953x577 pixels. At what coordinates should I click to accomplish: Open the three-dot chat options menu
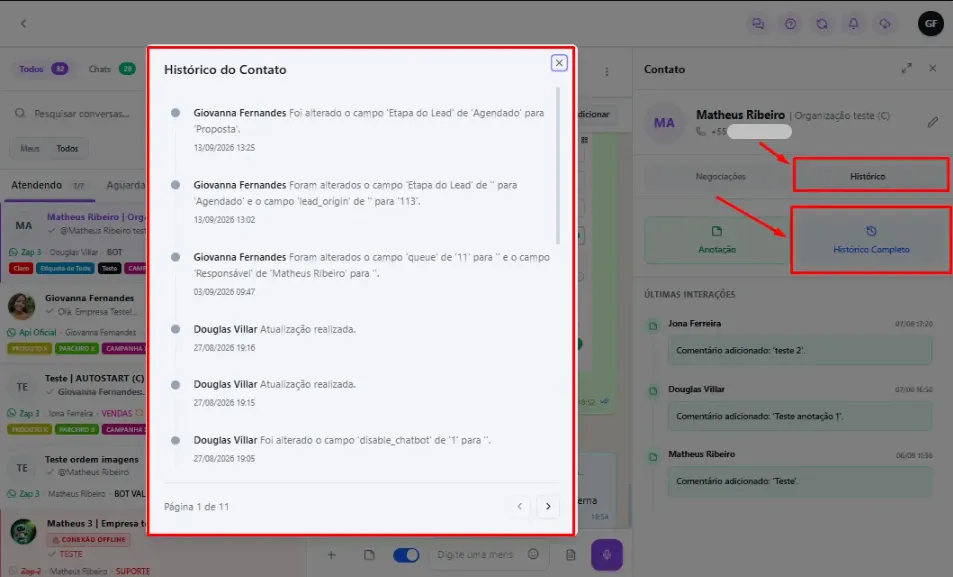[x=607, y=72]
